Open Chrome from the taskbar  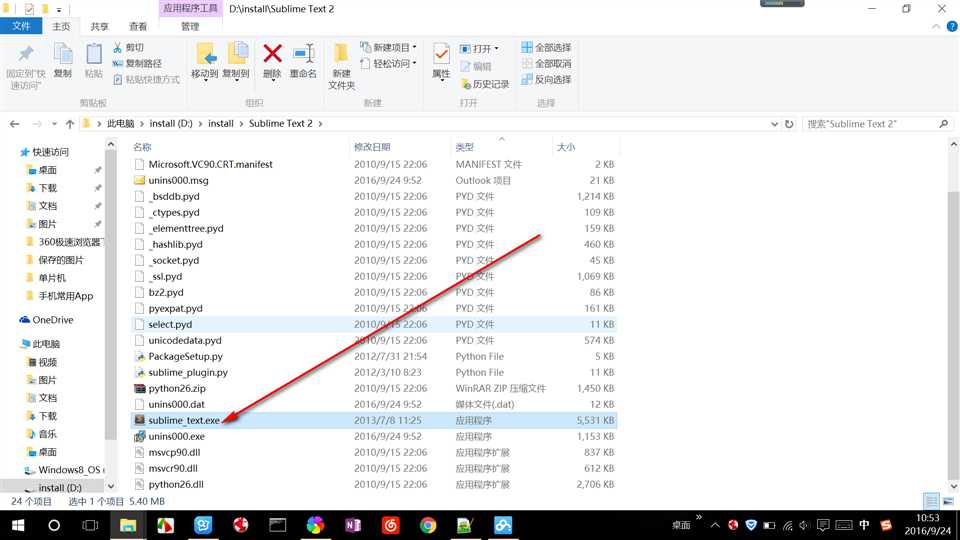pyautogui.click(x=428, y=525)
